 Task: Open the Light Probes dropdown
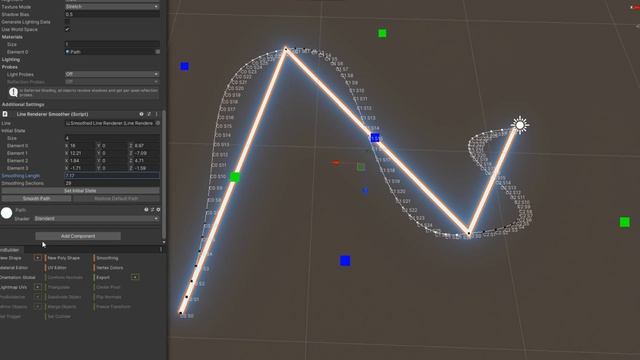click(x=112, y=74)
